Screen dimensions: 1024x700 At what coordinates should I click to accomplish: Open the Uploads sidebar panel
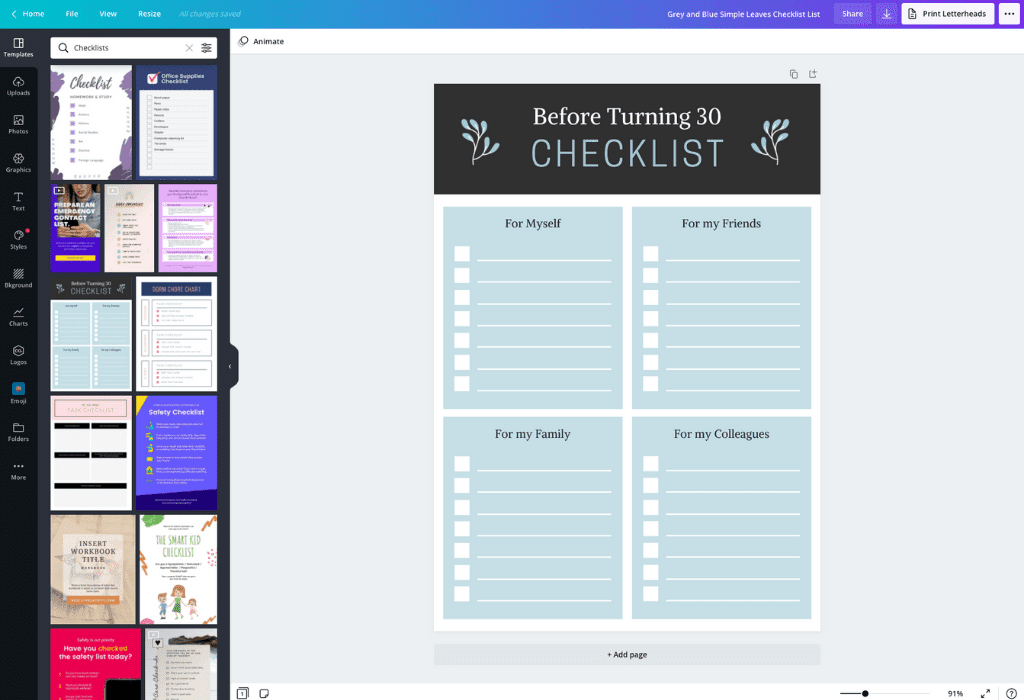point(18,86)
